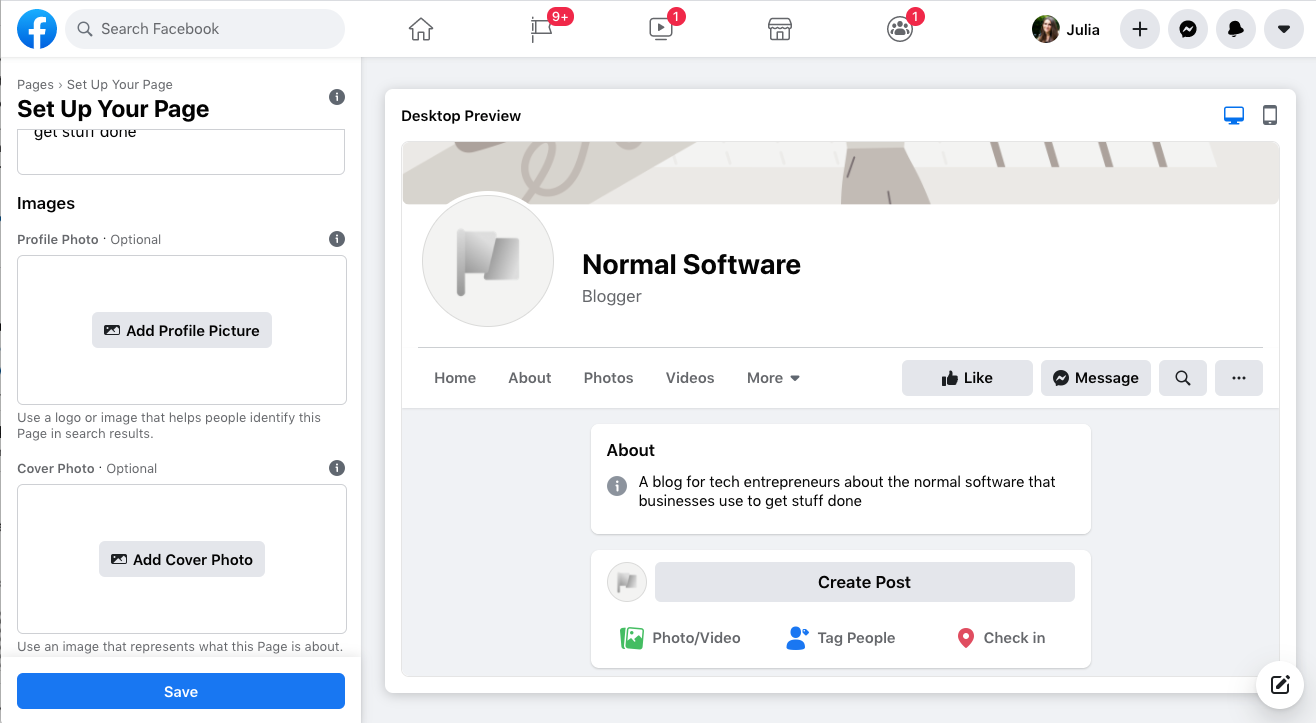Viewport: 1316px width, 723px height.
Task: Click the Facebook logo icon
Action: (37, 29)
